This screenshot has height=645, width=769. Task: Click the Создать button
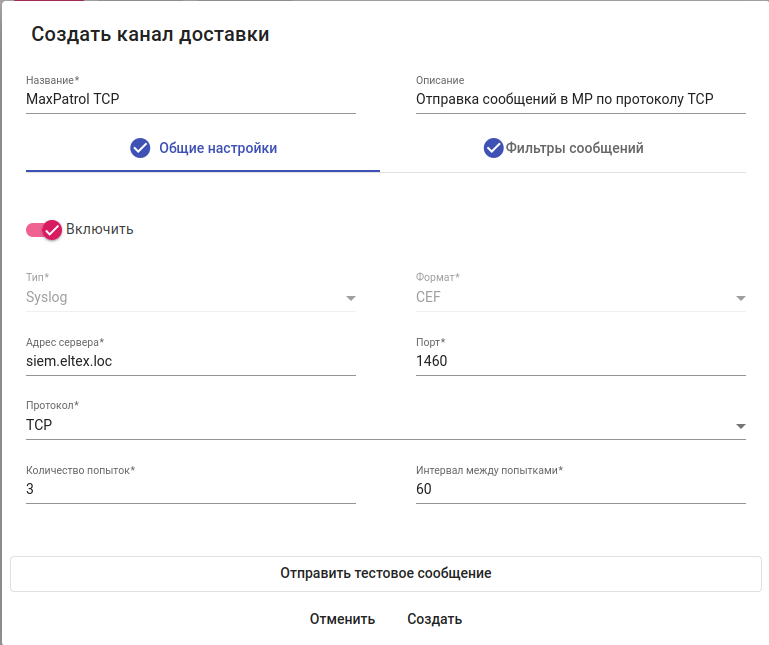pyautogui.click(x=434, y=619)
